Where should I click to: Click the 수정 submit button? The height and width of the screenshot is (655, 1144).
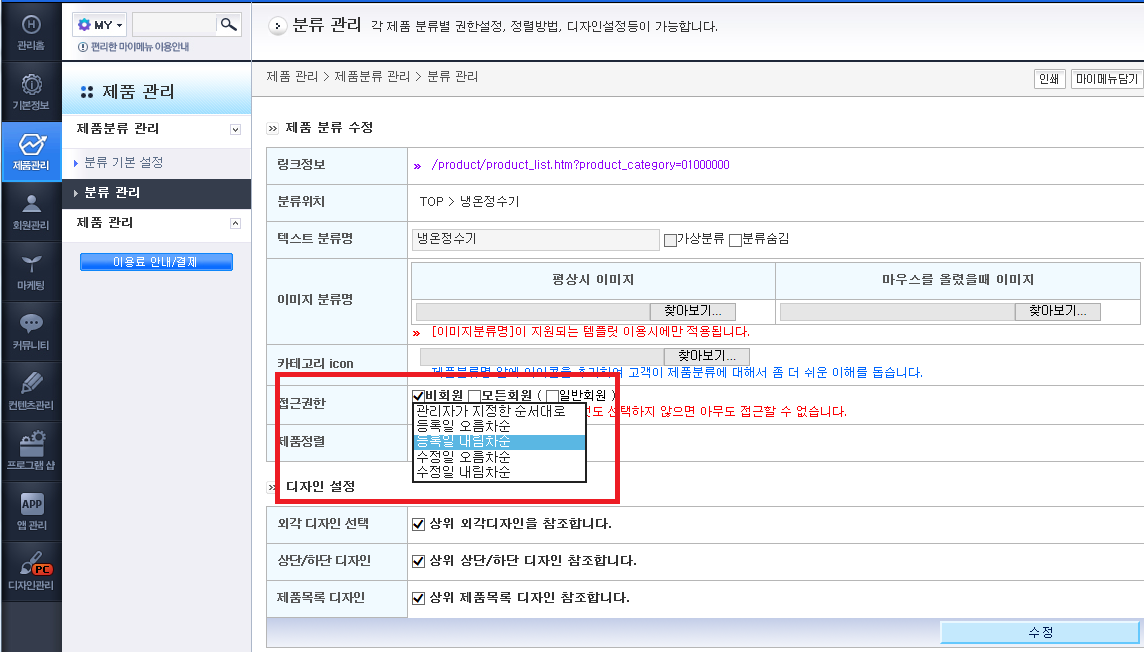pyautogui.click(x=1040, y=632)
